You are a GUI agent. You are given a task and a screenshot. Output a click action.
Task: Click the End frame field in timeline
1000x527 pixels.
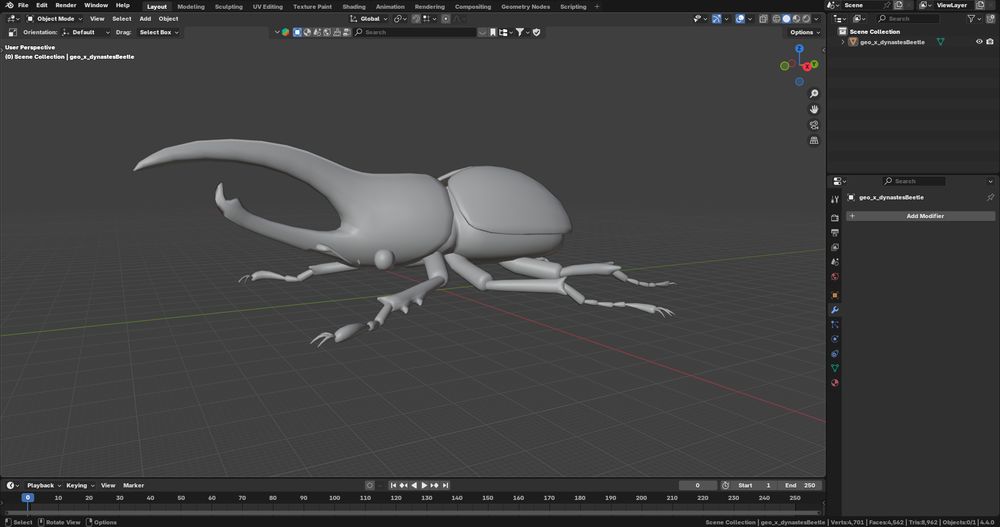point(799,485)
